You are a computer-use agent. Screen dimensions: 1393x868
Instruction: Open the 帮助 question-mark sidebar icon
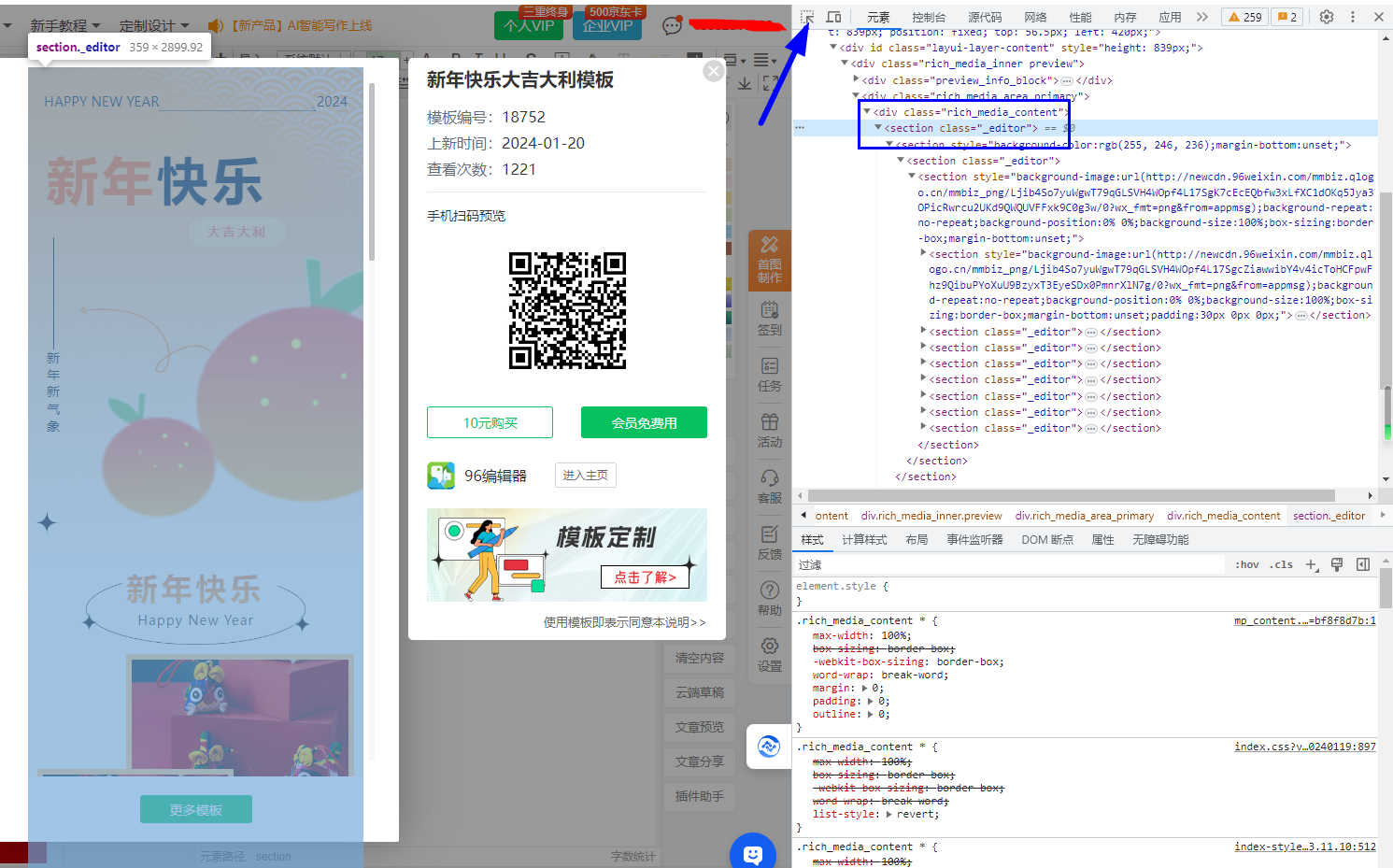(x=770, y=599)
